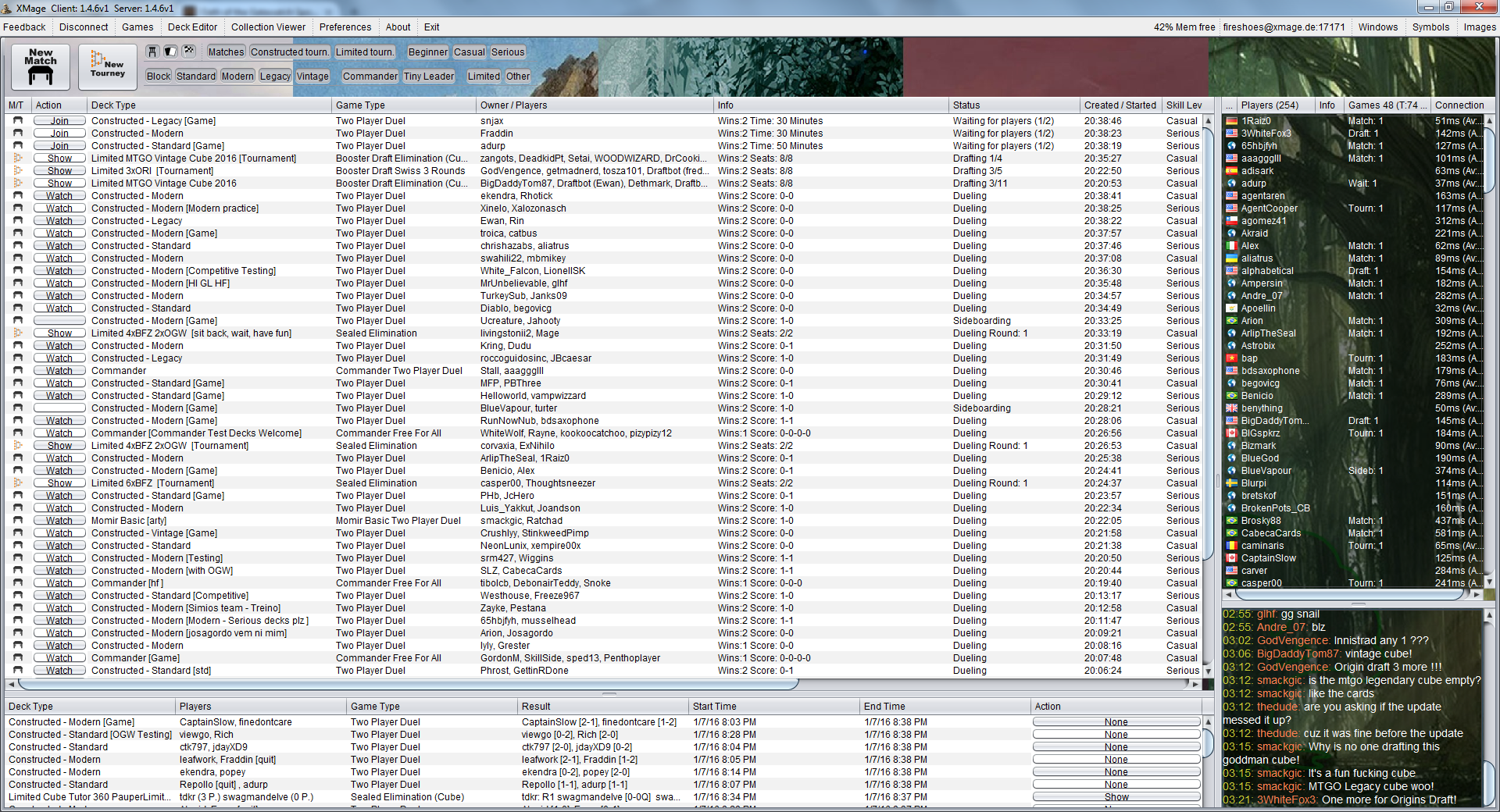Toggle the Commander format filter

[370, 77]
